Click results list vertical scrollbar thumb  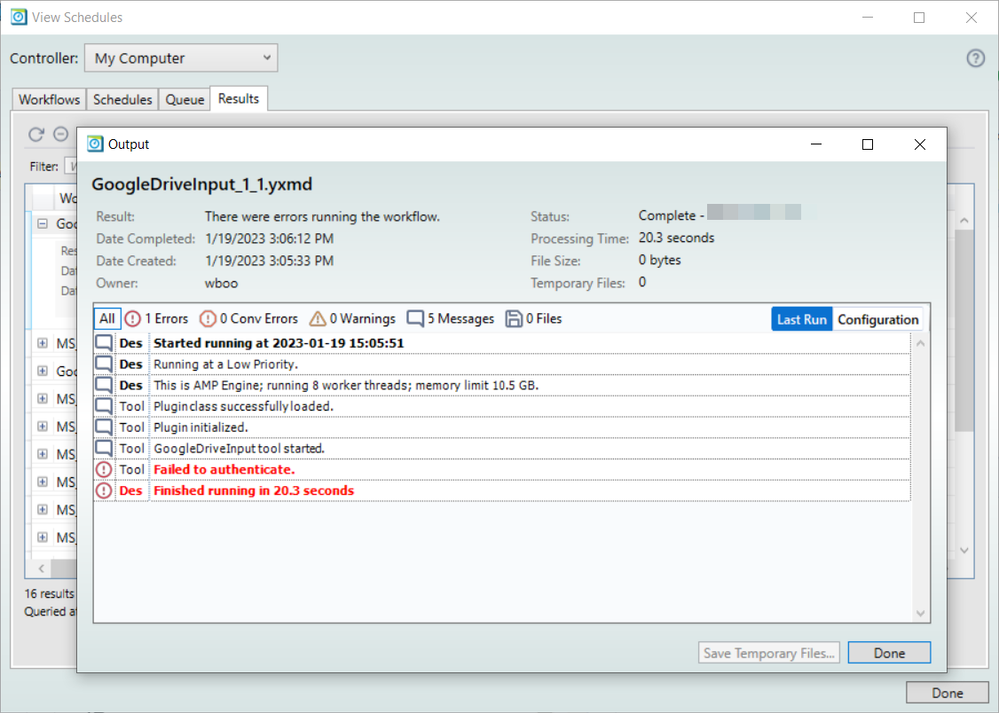[964, 330]
